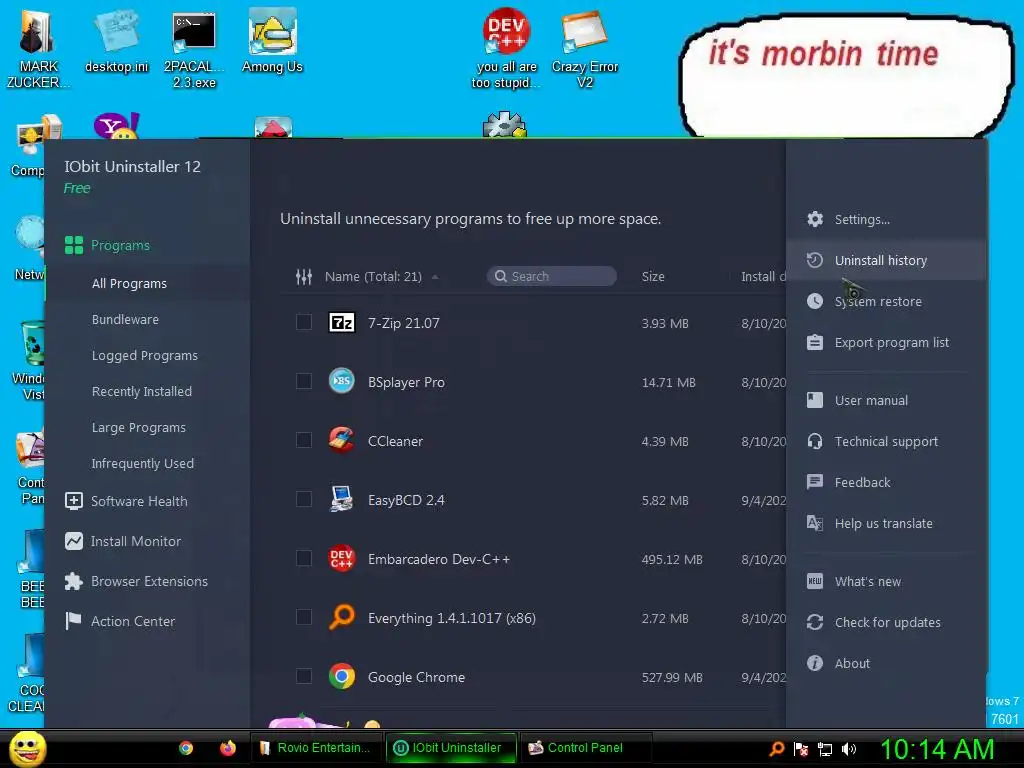Switch to Control Panel taskbar window
This screenshot has height=768, width=1024.
586,748
